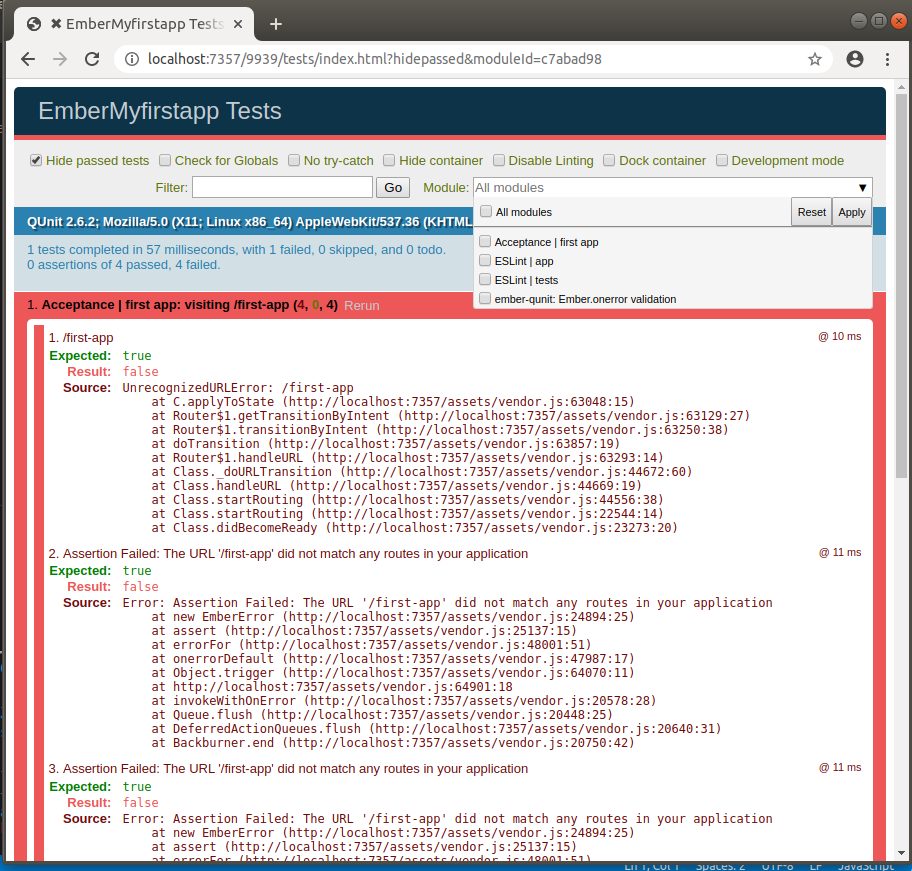Enable No try-catch checkbox
The width and height of the screenshot is (912, 871).
294,160
